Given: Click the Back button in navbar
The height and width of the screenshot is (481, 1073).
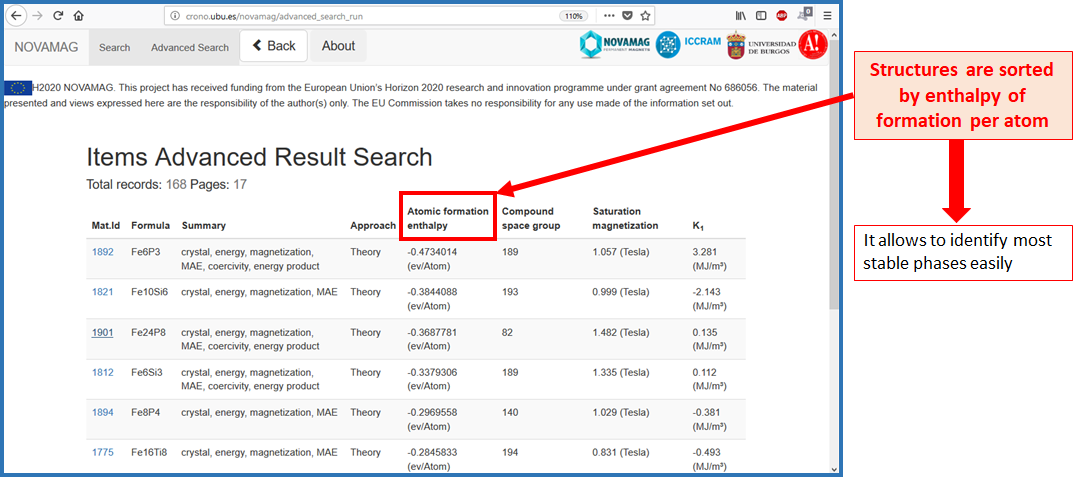Looking at the screenshot, I should point(274,47).
